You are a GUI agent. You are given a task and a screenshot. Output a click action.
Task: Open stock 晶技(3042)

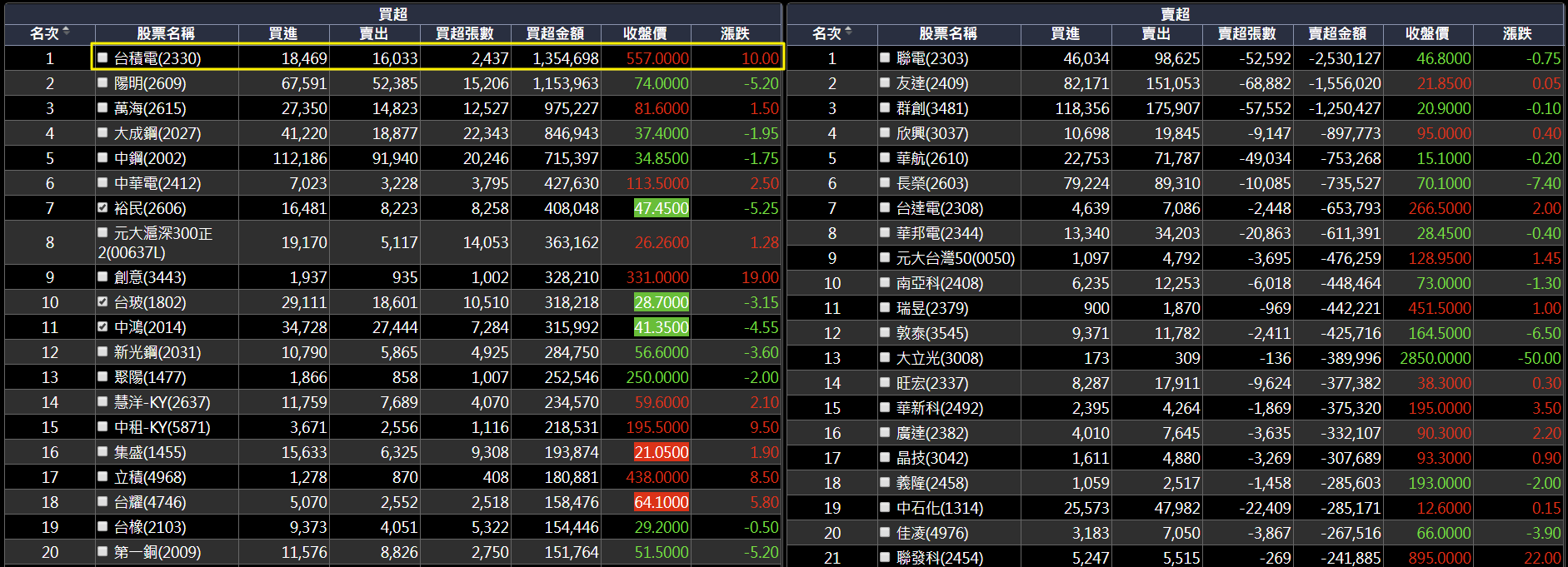point(932,458)
